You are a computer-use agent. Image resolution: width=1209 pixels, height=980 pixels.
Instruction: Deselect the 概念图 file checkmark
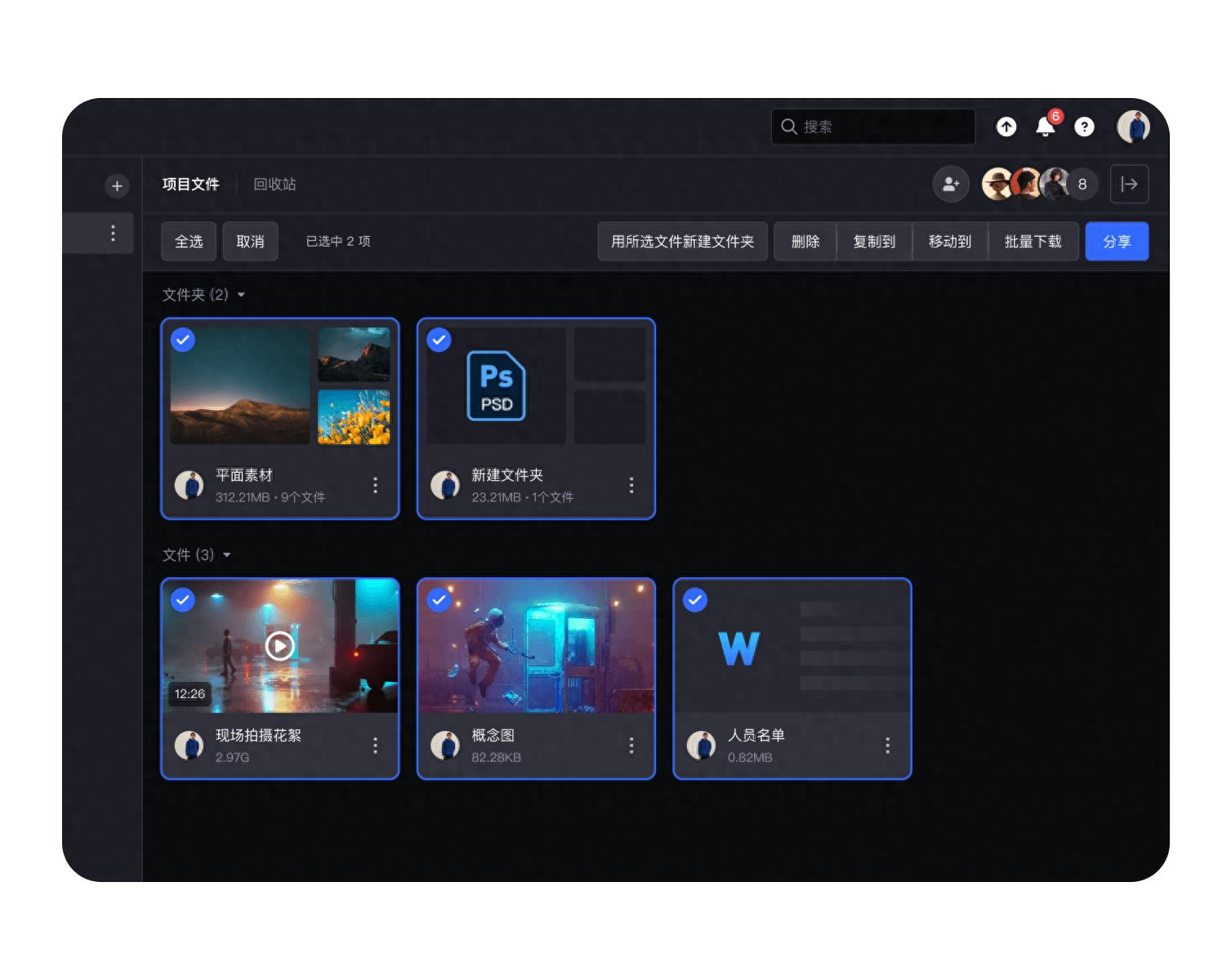pyautogui.click(x=439, y=600)
